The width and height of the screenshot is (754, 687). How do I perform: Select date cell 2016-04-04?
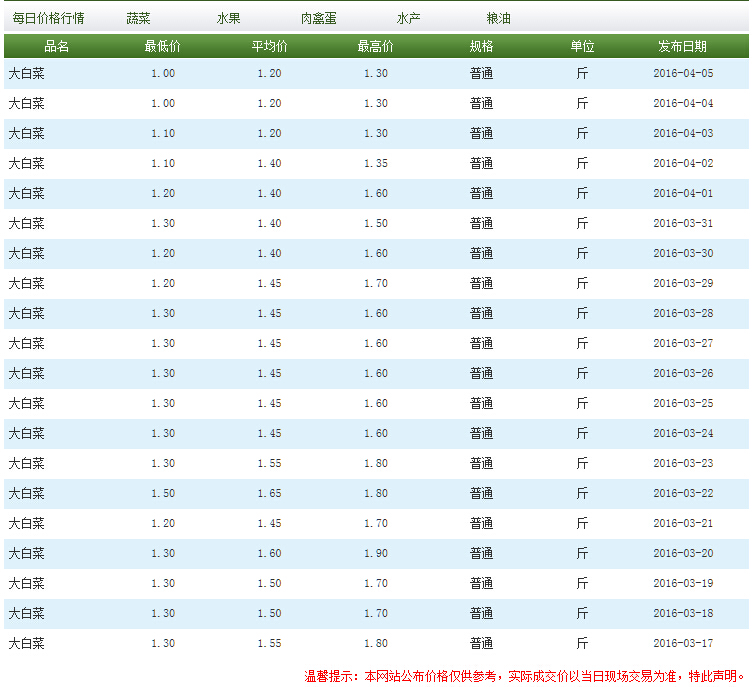[x=683, y=103]
